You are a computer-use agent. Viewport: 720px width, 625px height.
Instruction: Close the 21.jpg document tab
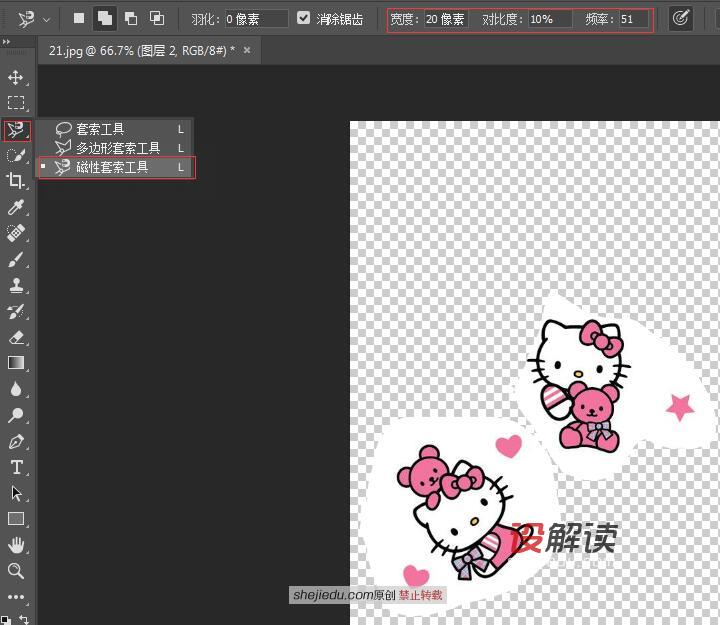coord(247,50)
